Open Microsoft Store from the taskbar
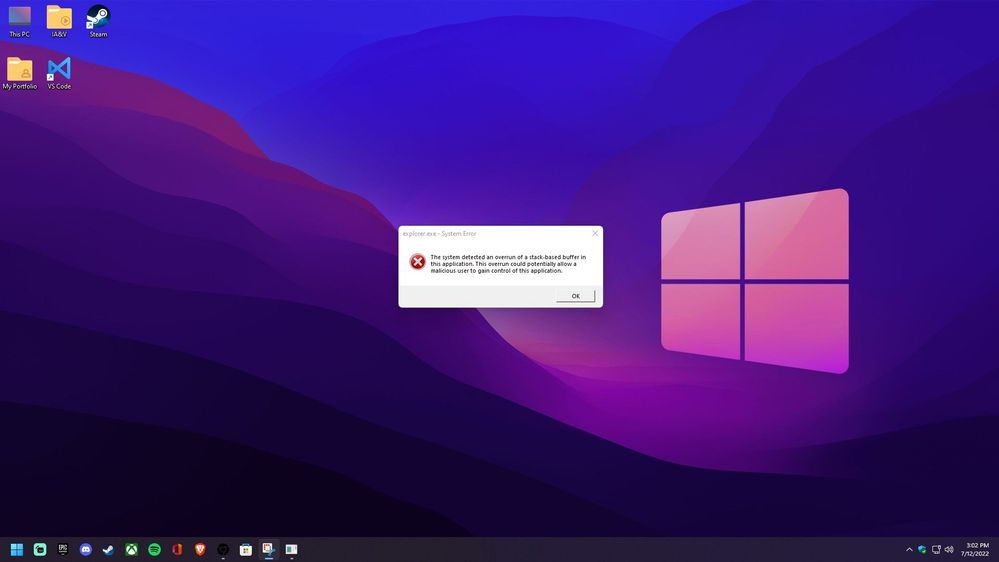 [x=246, y=549]
